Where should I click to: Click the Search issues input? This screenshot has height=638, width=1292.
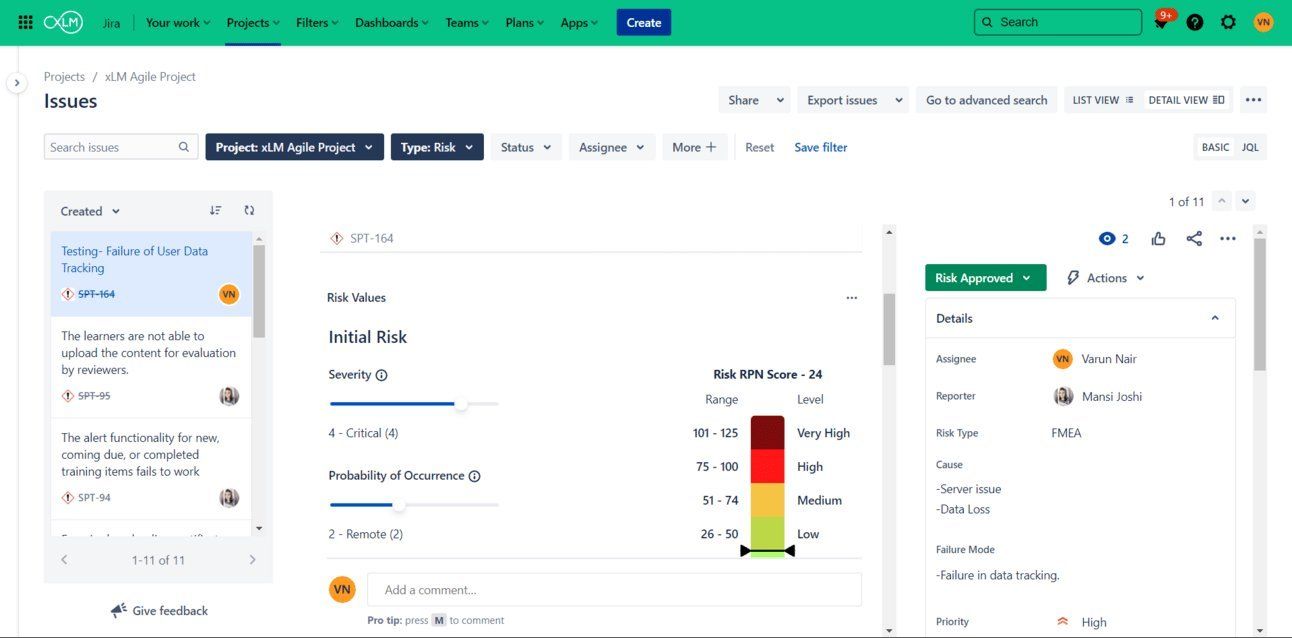point(120,147)
